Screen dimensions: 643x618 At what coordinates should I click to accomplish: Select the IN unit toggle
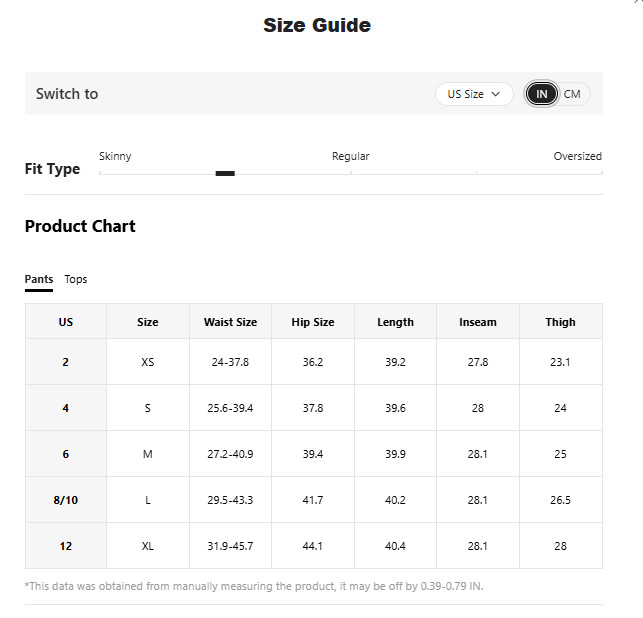coord(541,94)
